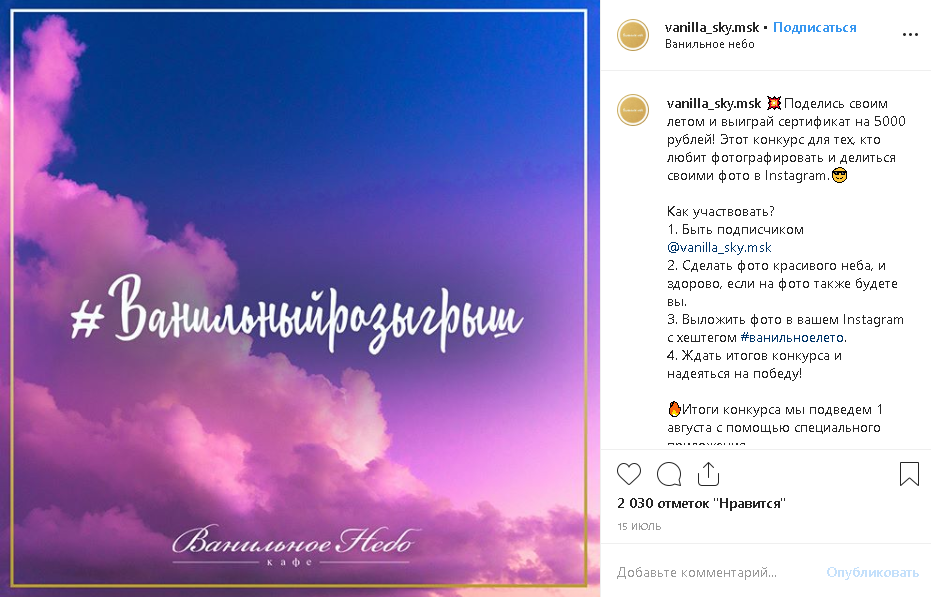The image size is (931, 597).
Task: Click the Опубликовать button
Action: point(872,573)
